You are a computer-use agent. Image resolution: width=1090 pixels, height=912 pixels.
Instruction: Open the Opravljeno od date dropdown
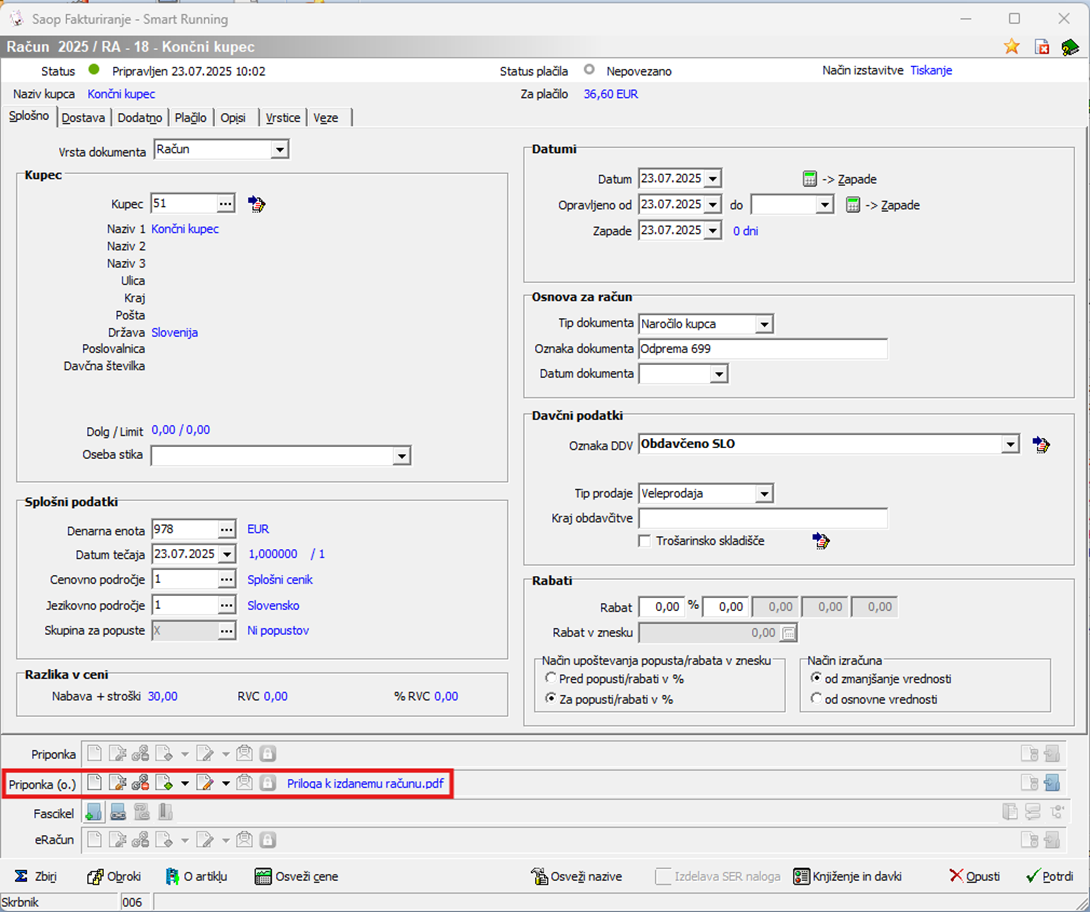pos(713,204)
